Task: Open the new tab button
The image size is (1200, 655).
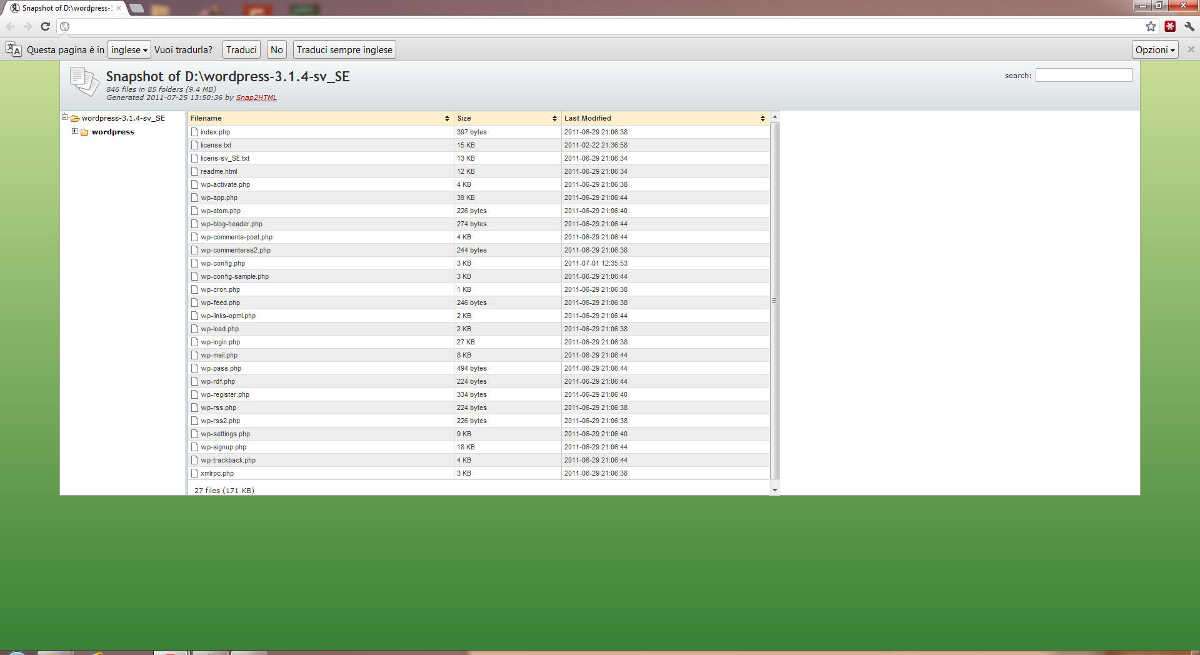Action: tap(136, 7)
